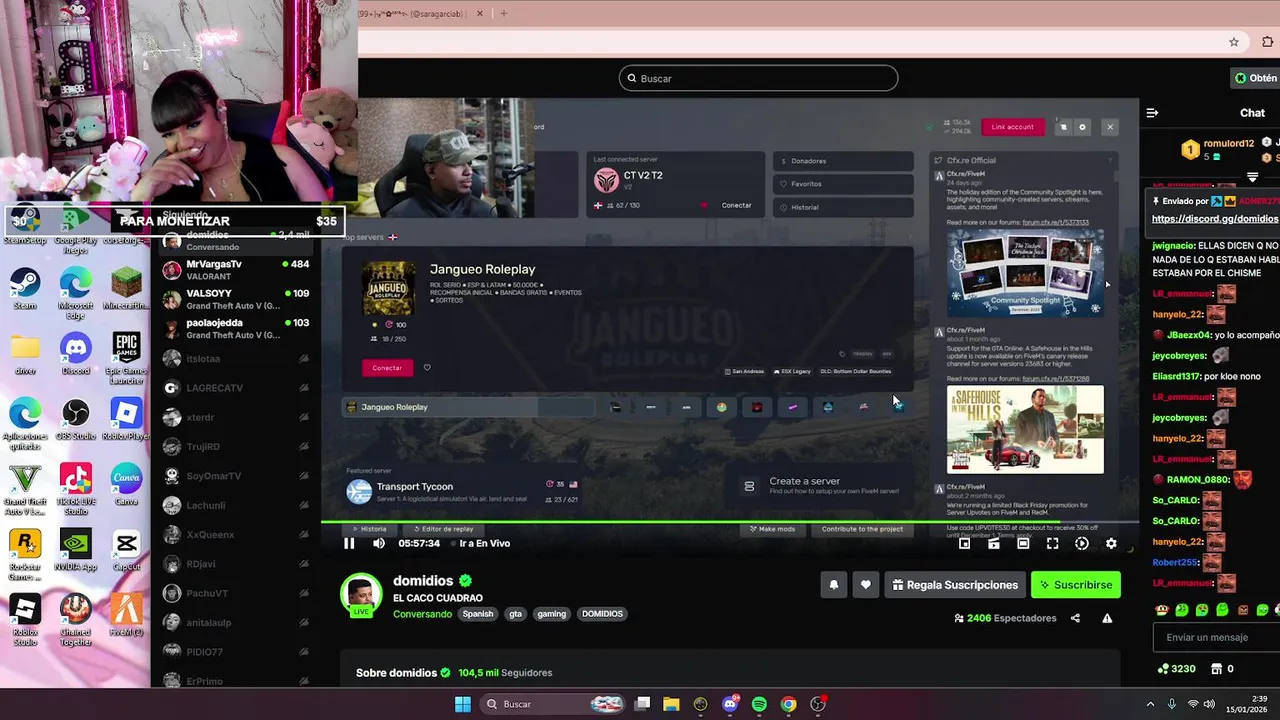Expand pinned message chevron in chat
1280x720 pixels.
tap(1252, 178)
